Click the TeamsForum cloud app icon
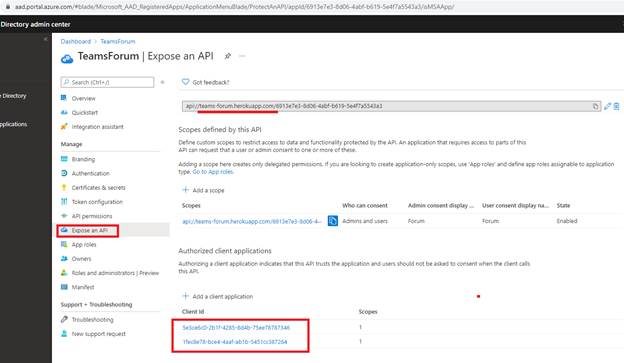This screenshot has width=624, height=363. coord(67,59)
